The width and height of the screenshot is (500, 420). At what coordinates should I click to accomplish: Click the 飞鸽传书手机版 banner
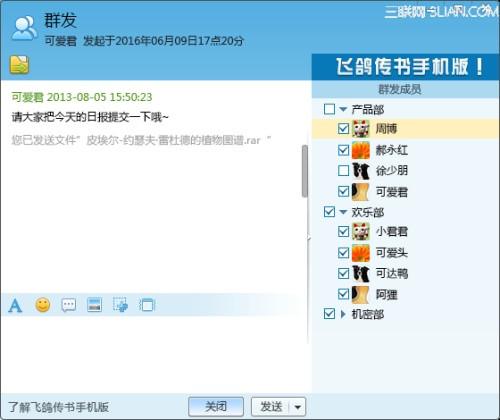click(405, 67)
